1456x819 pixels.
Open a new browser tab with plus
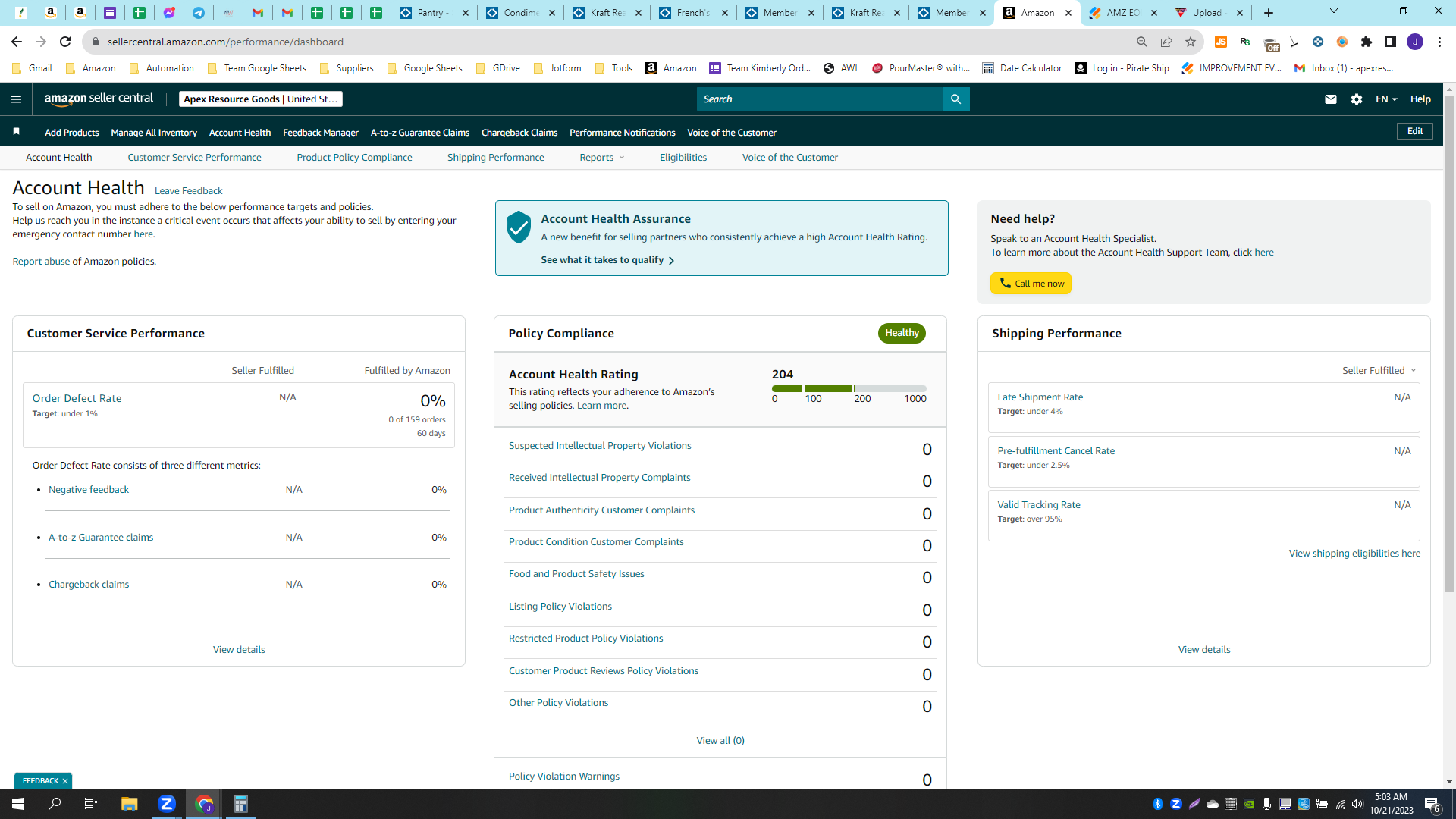(x=1269, y=13)
